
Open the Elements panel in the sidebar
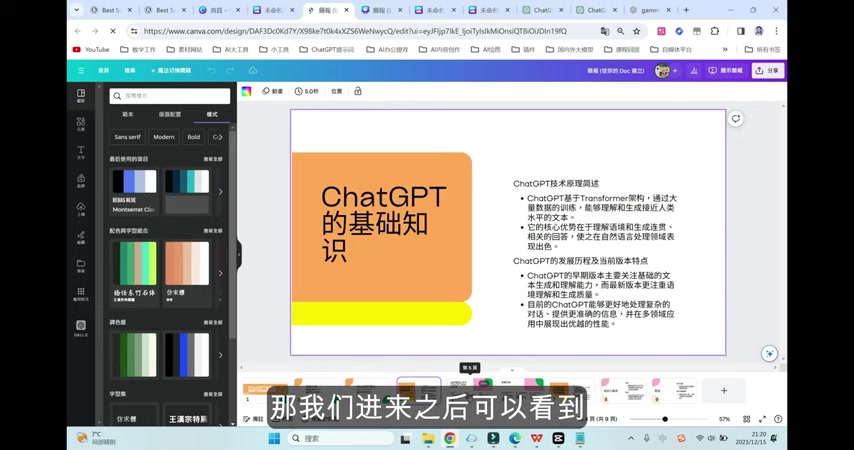81,124
